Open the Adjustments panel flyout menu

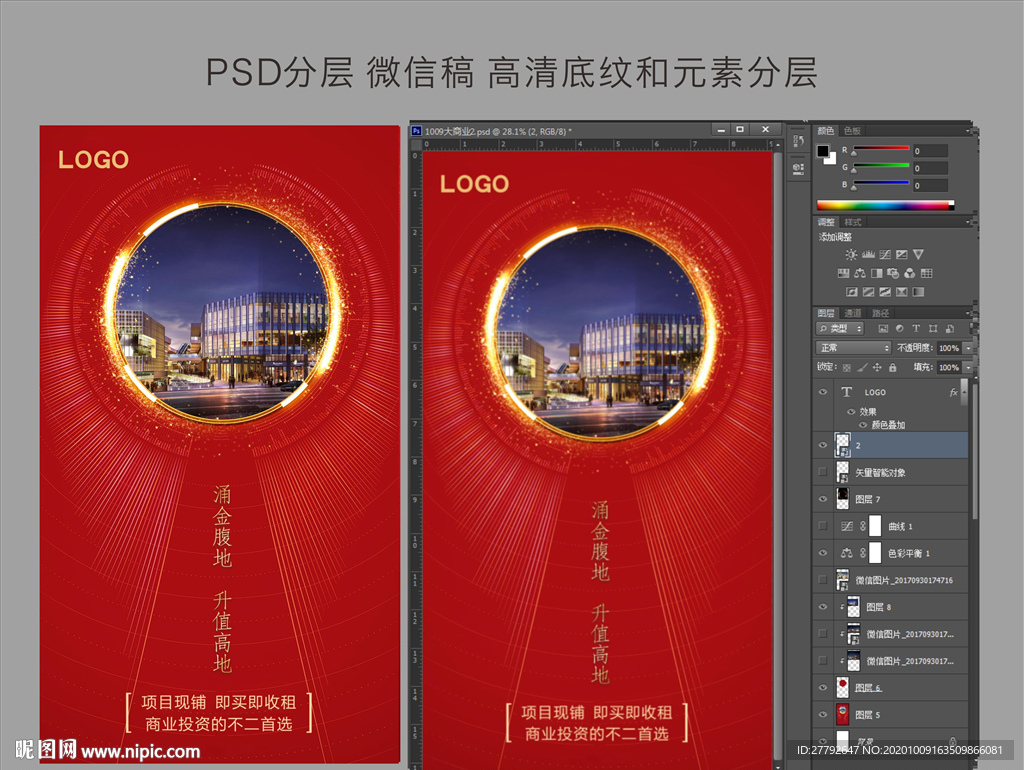(968, 223)
